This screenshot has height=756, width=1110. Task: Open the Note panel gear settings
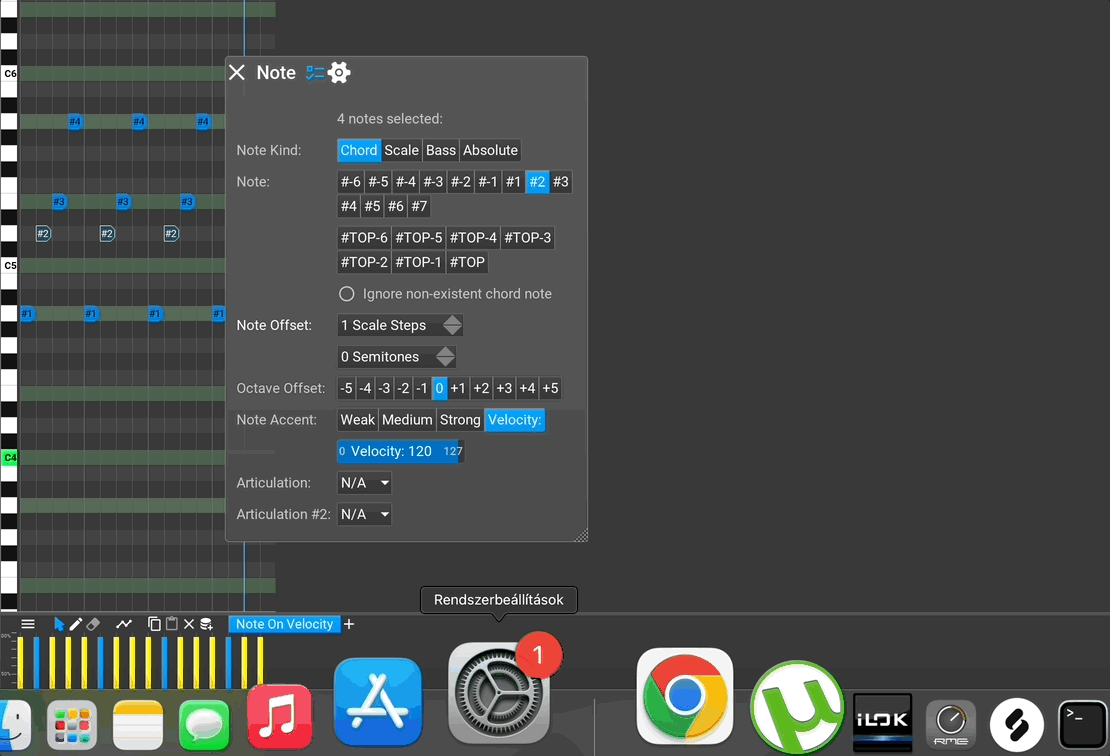[x=339, y=72]
